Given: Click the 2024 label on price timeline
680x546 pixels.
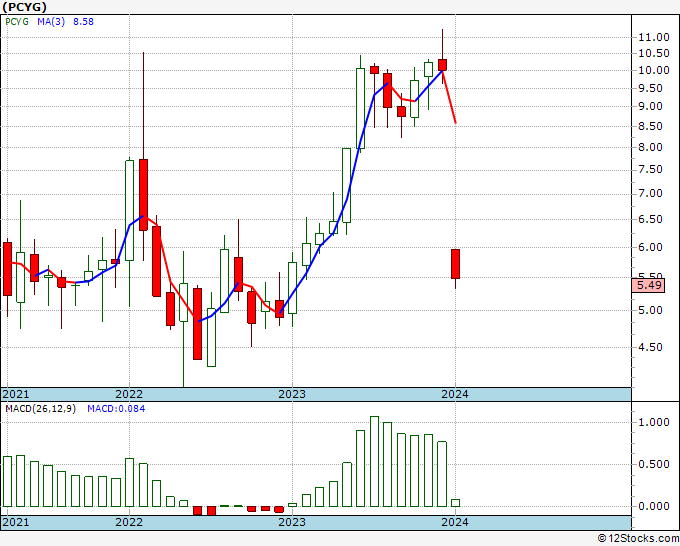Looking at the screenshot, I should click(455, 394).
